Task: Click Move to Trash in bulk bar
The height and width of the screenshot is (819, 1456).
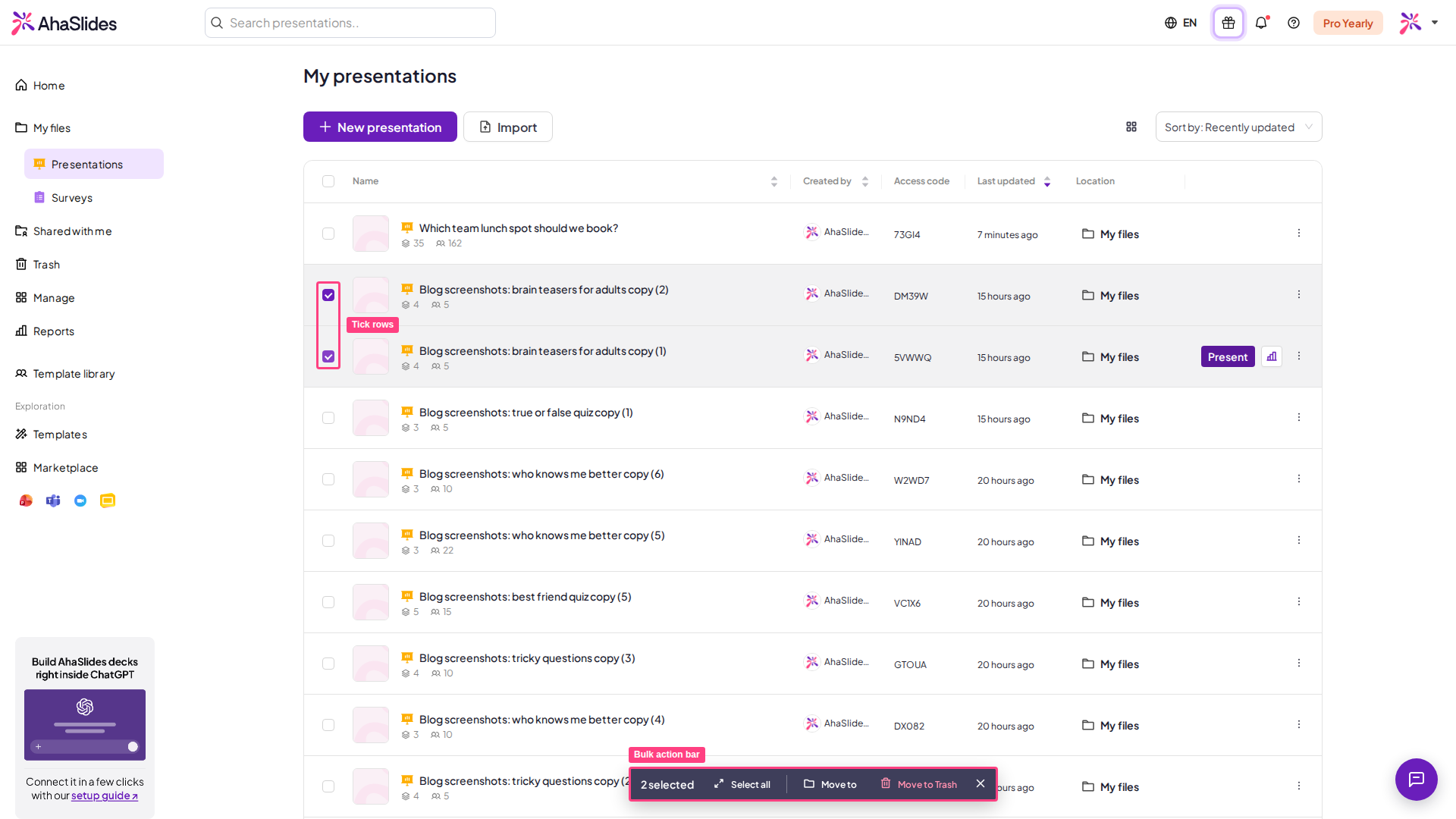Action: pos(918,784)
